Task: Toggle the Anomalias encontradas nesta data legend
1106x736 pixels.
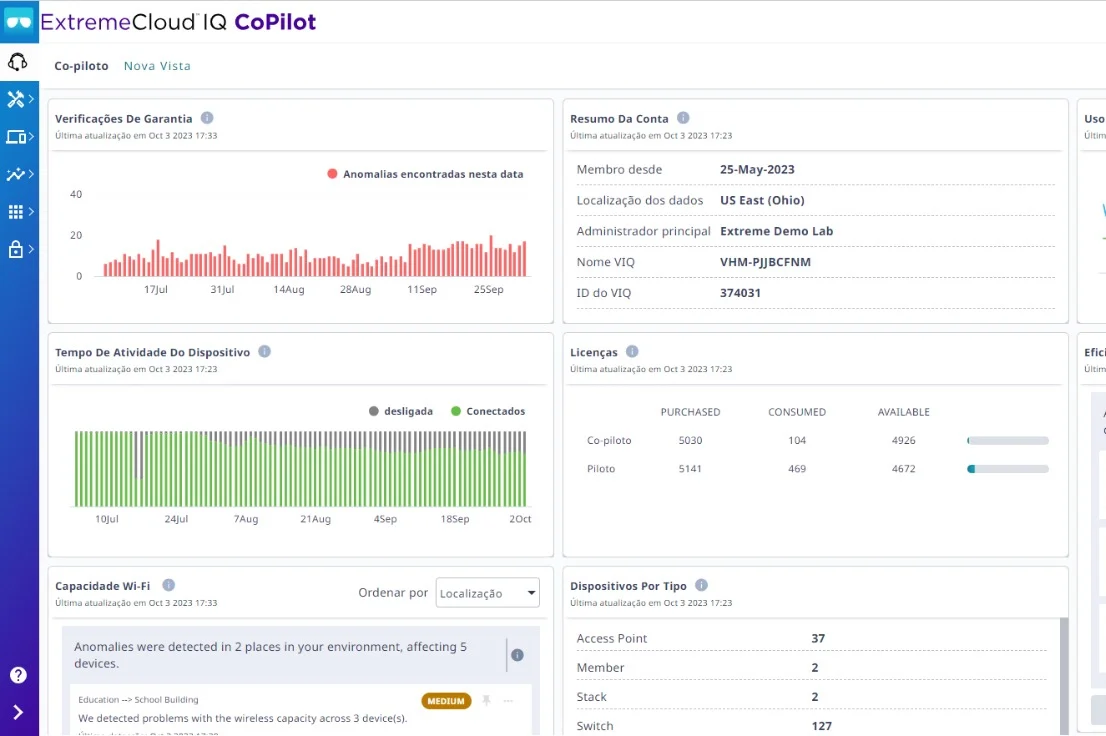Action: (x=425, y=174)
